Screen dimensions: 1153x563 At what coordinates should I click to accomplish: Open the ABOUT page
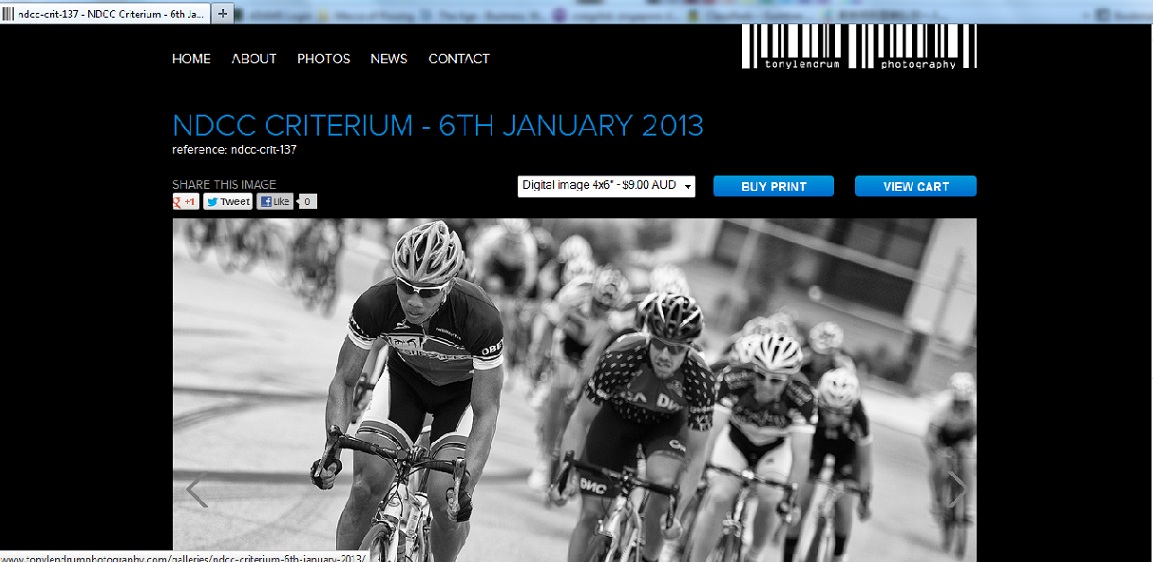(254, 59)
